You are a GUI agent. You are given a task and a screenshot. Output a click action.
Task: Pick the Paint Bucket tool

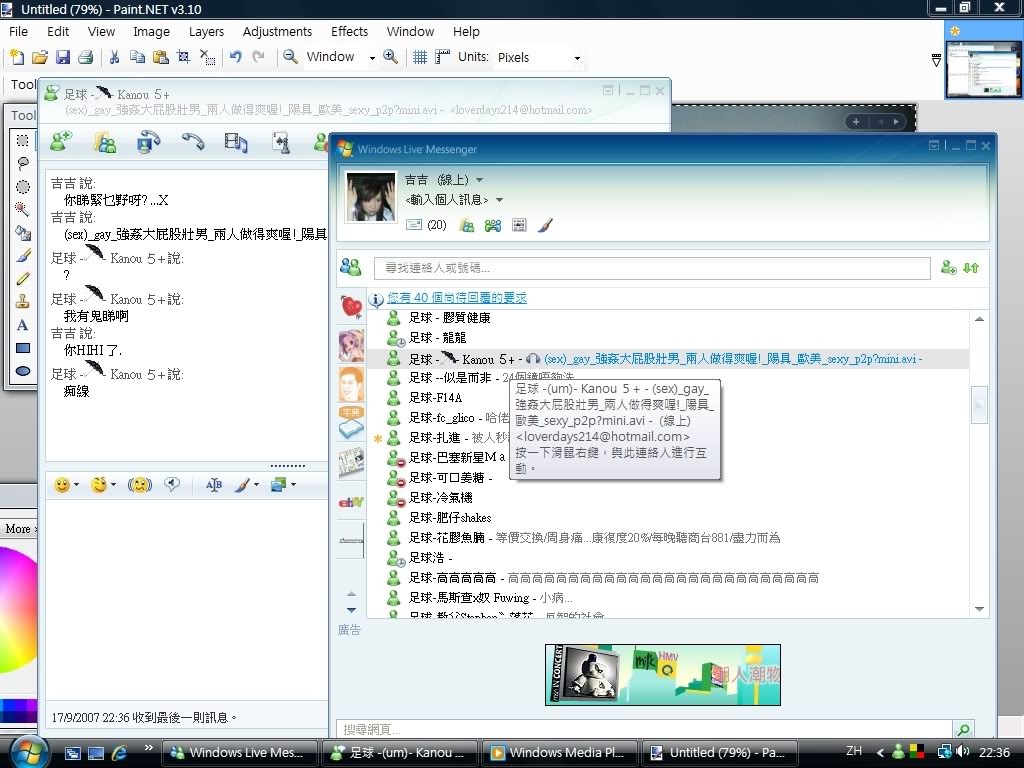click(x=22, y=232)
